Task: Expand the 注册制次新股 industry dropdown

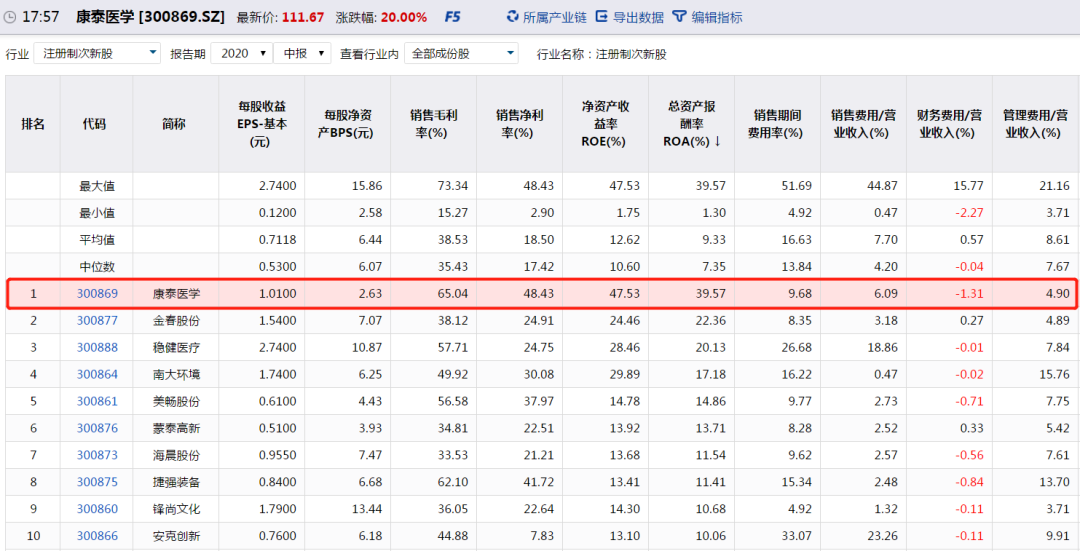Action: pyautogui.click(x=152, y=54)
